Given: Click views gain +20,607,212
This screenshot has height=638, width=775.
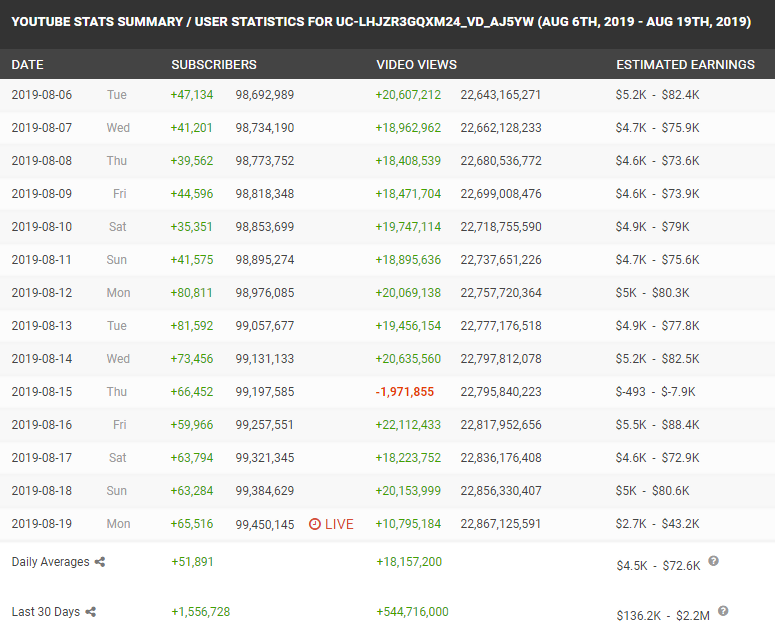Looking at the screenshot, I should (408, 95).
